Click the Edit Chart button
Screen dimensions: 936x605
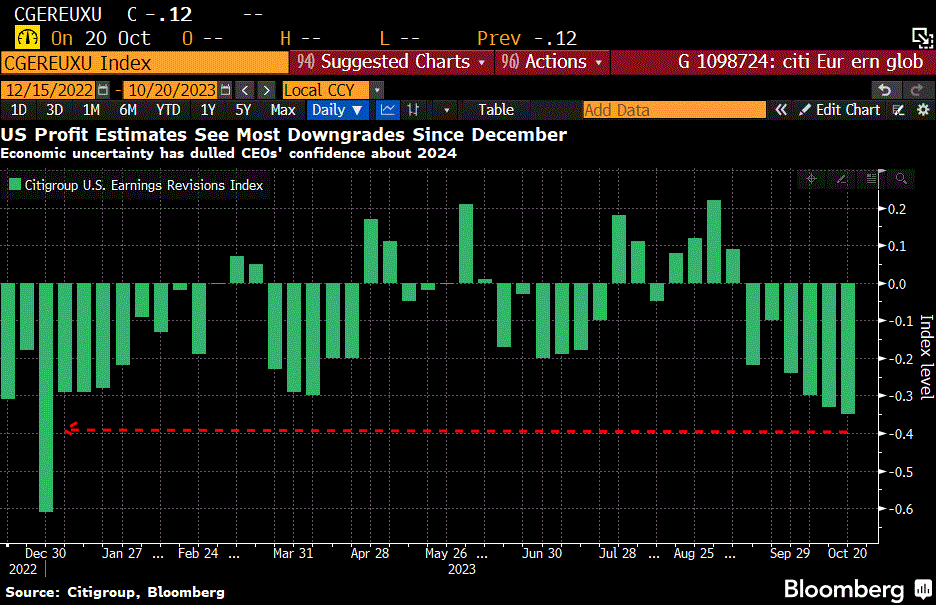click(x=840, y=110)
